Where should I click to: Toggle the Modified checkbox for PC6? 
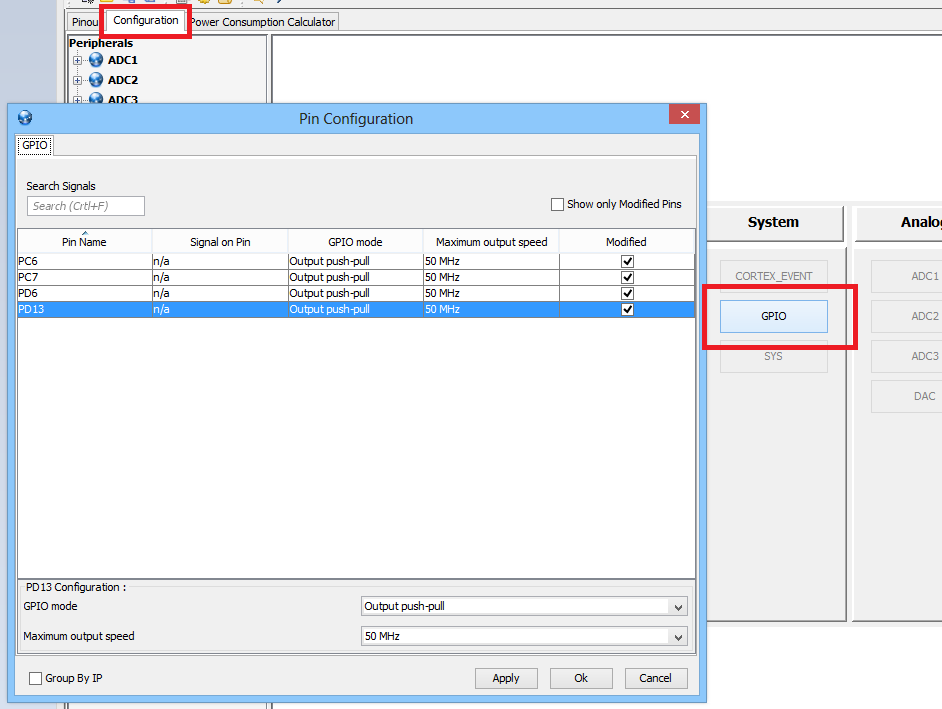627,261
